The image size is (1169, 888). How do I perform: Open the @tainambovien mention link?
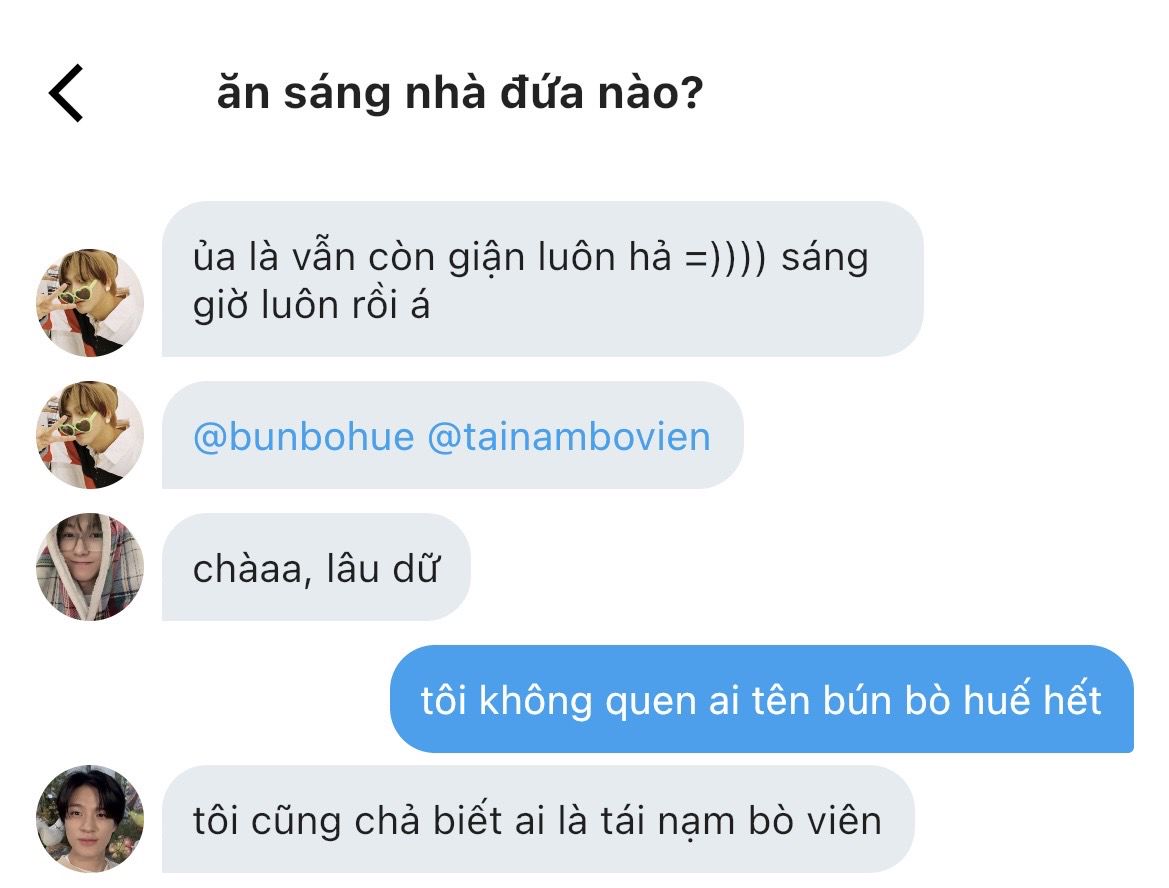569,436
